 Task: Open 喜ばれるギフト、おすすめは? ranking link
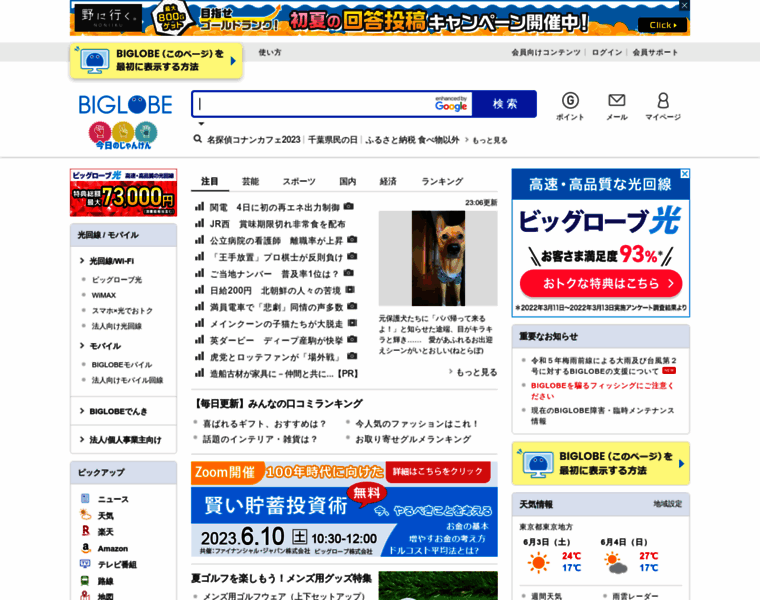265,424
